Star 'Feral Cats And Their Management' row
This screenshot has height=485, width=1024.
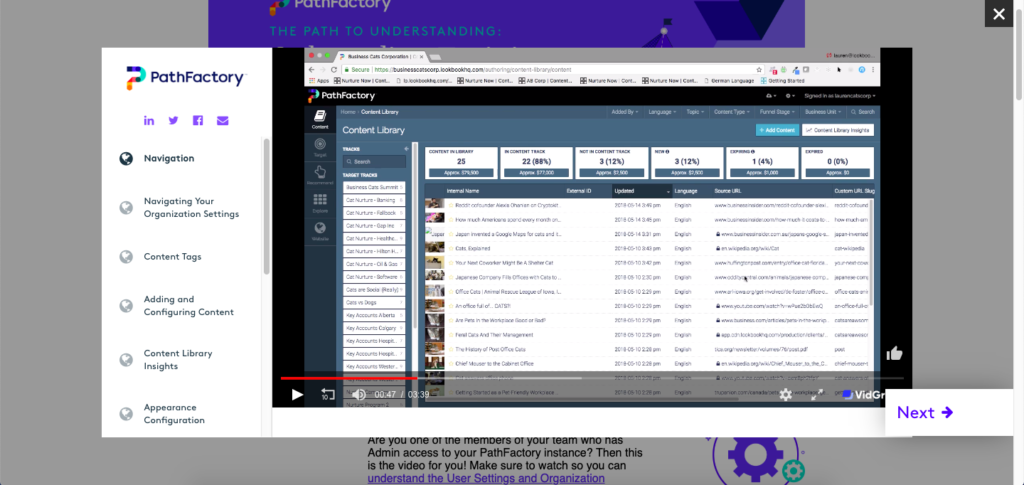[x=450, y=335]
